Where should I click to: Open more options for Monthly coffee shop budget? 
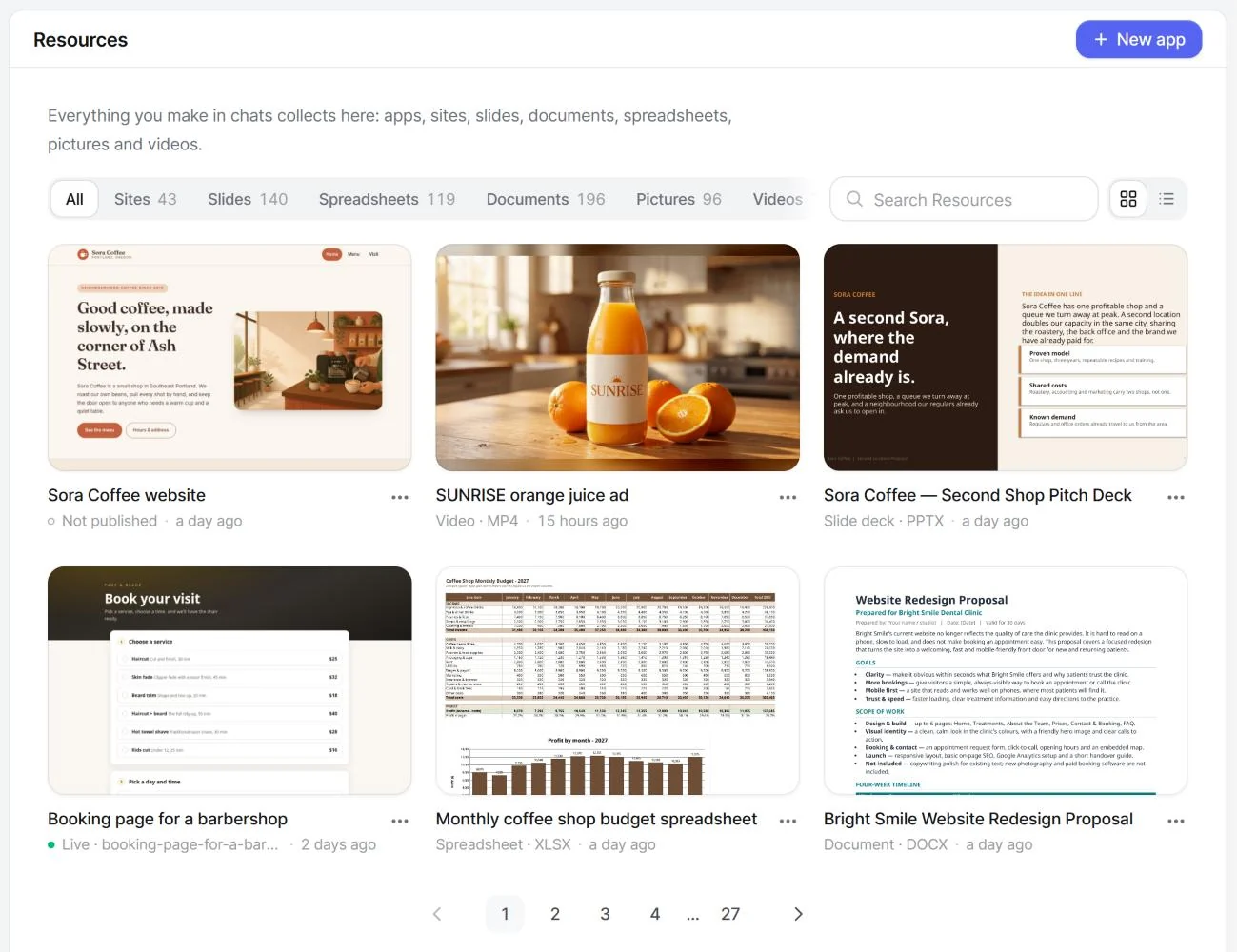[788, 821]
